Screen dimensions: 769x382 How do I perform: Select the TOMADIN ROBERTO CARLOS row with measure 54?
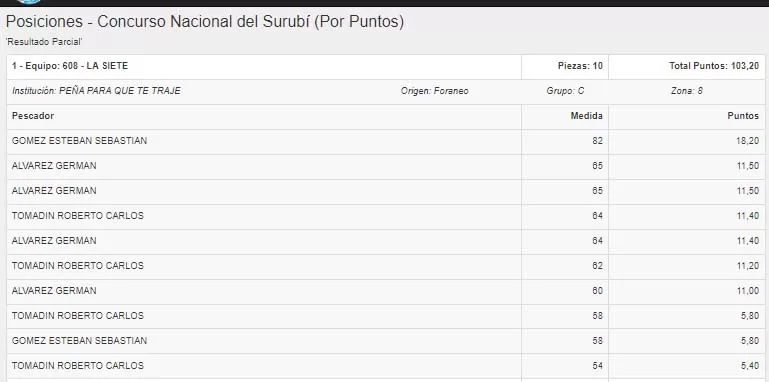(385, 366)
